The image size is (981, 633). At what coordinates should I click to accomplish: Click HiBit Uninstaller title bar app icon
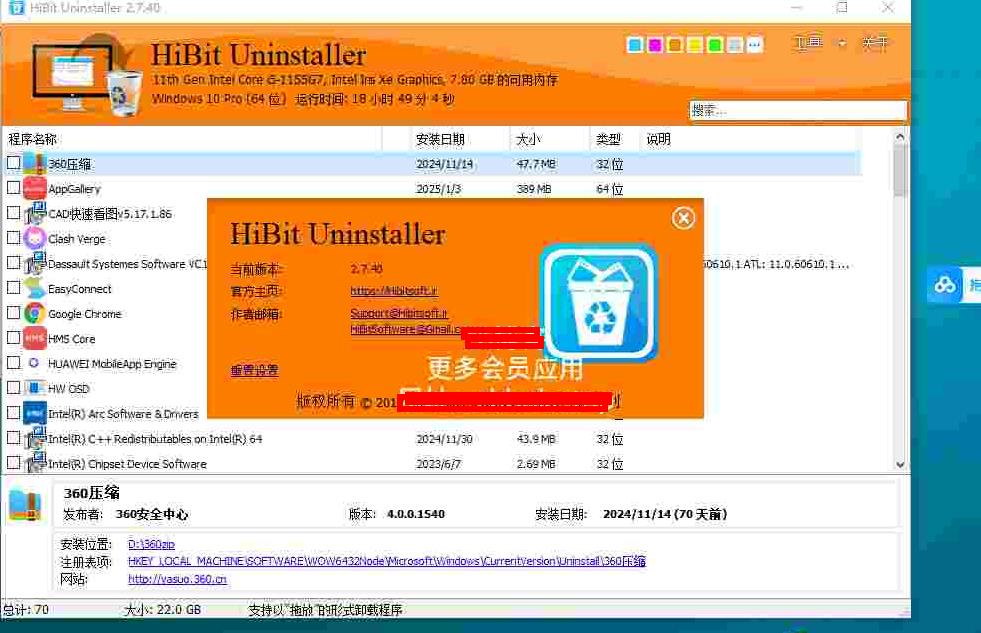coord(16,8)
